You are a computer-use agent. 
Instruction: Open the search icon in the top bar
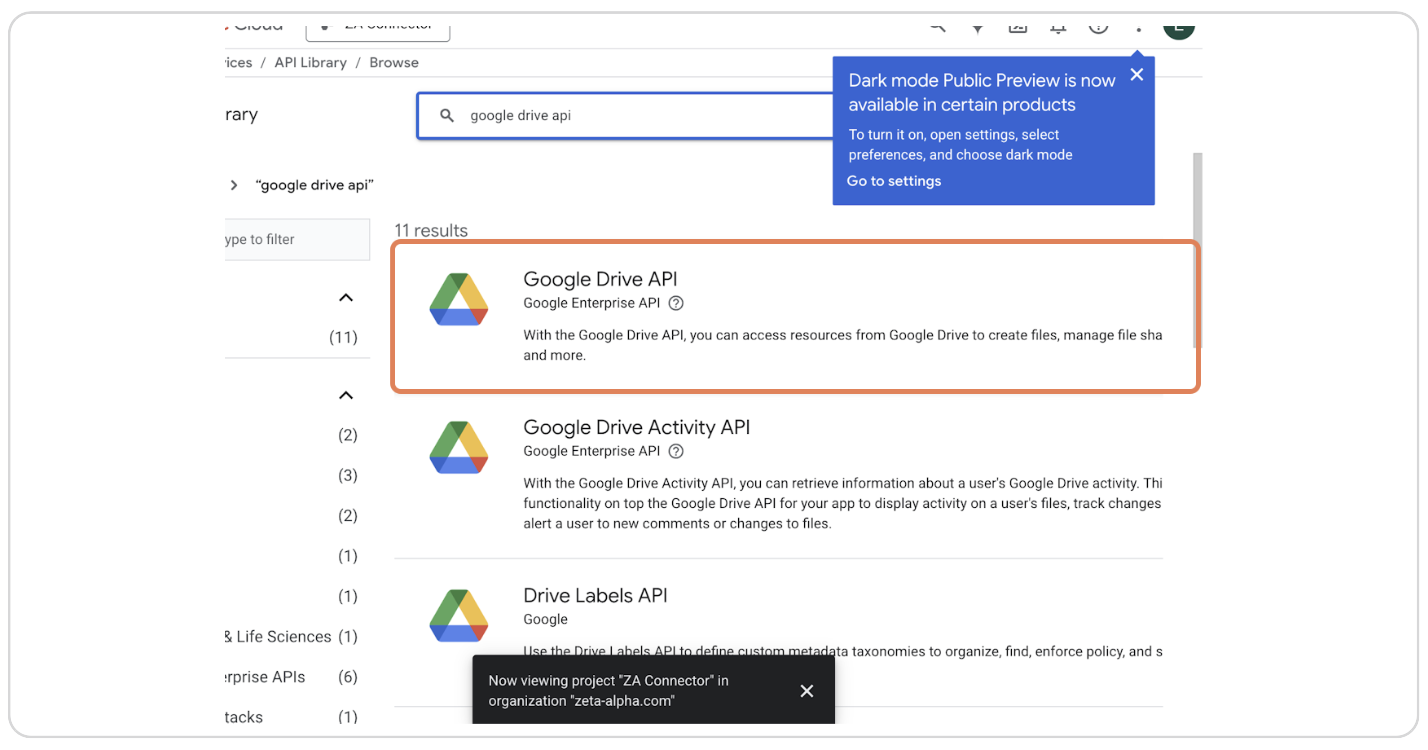[937, 27]
